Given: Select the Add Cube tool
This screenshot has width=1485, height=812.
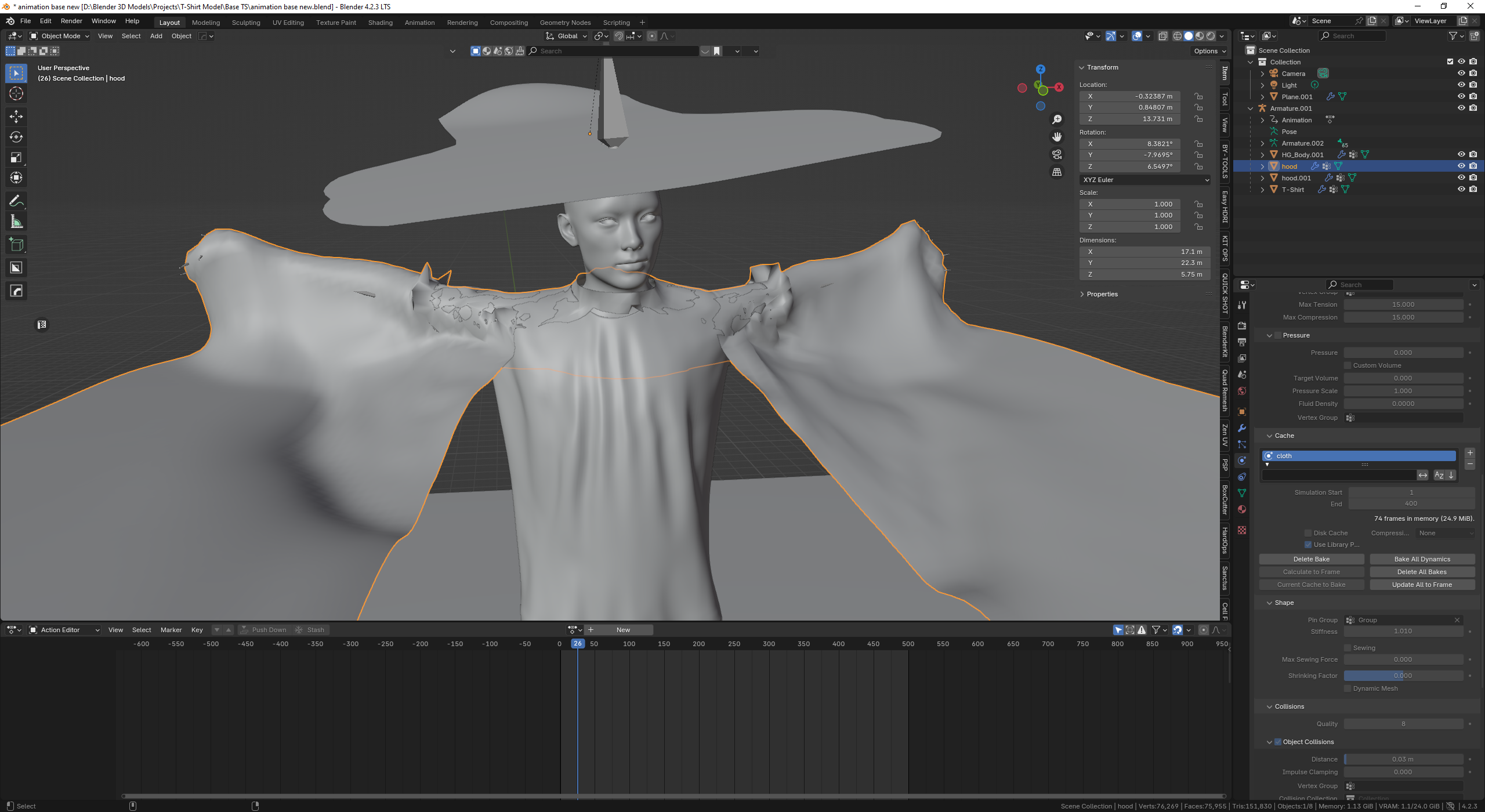Looking at the screenshot, I should pyautogui.click(x=16, y=245).
